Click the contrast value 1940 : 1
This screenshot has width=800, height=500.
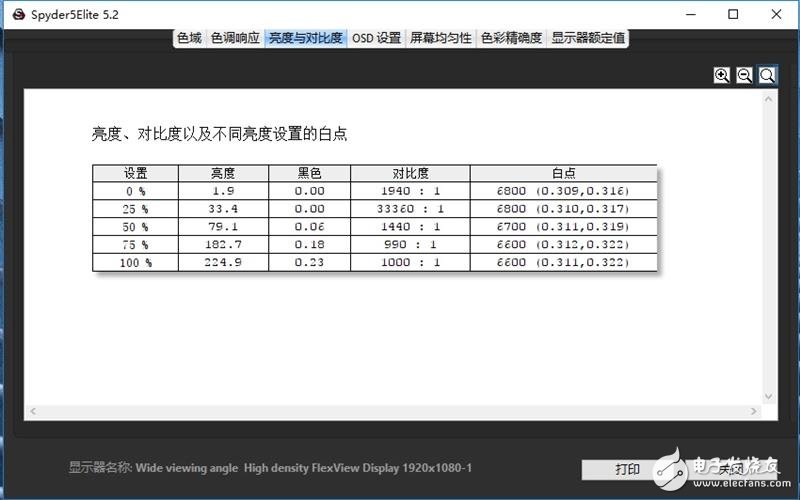click(410, 191)
